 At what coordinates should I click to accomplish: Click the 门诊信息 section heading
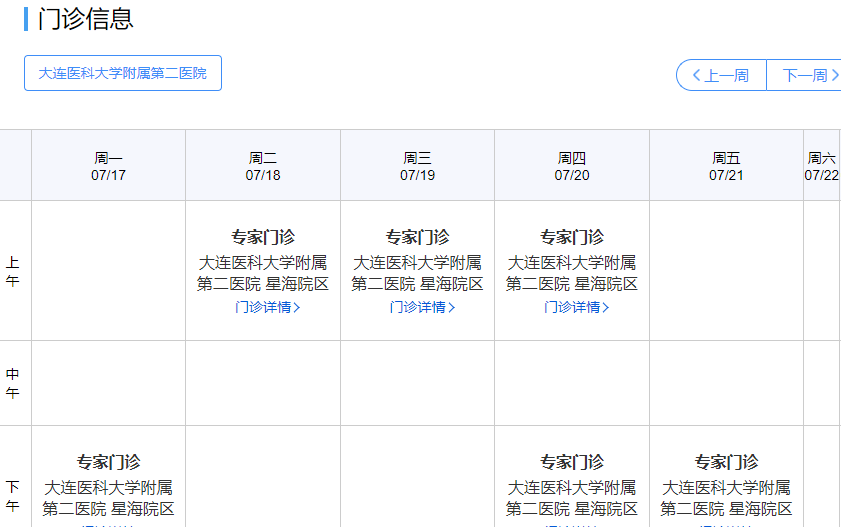coord(85,19)
